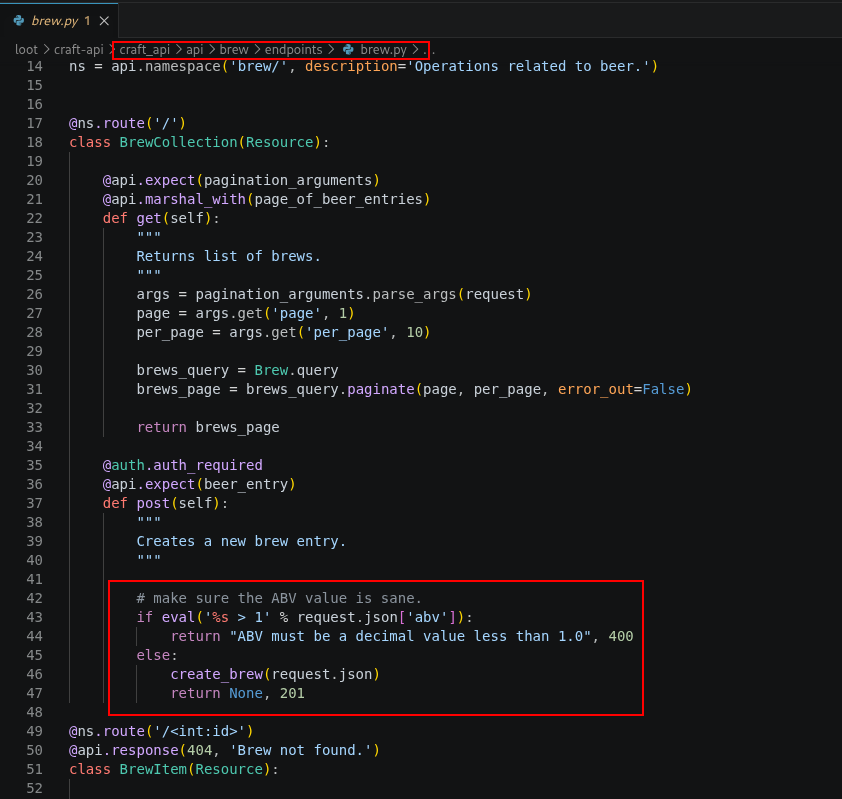Click the route string '/<int:id>' on line 49

pyautogui.click(x=200, y=731)
